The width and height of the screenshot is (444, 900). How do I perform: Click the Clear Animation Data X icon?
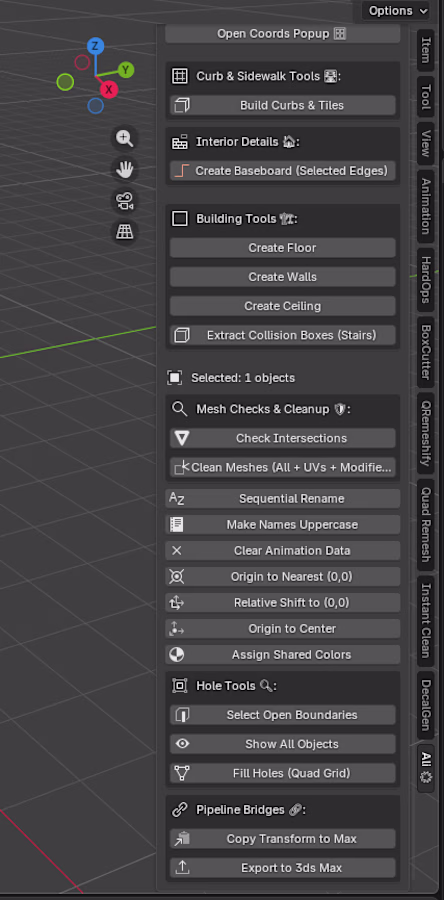pyautogui.click(x=177, y=550)
